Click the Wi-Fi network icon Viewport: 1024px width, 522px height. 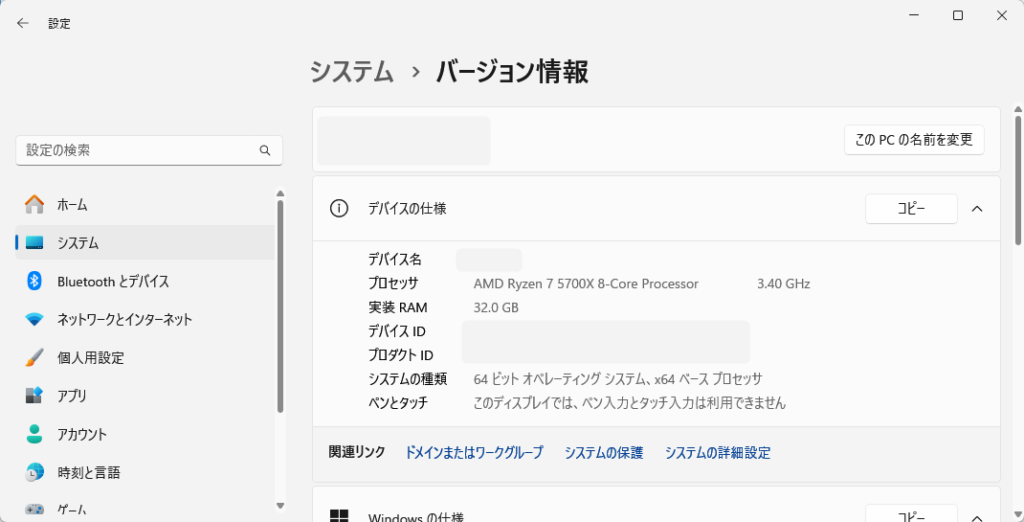35,320
